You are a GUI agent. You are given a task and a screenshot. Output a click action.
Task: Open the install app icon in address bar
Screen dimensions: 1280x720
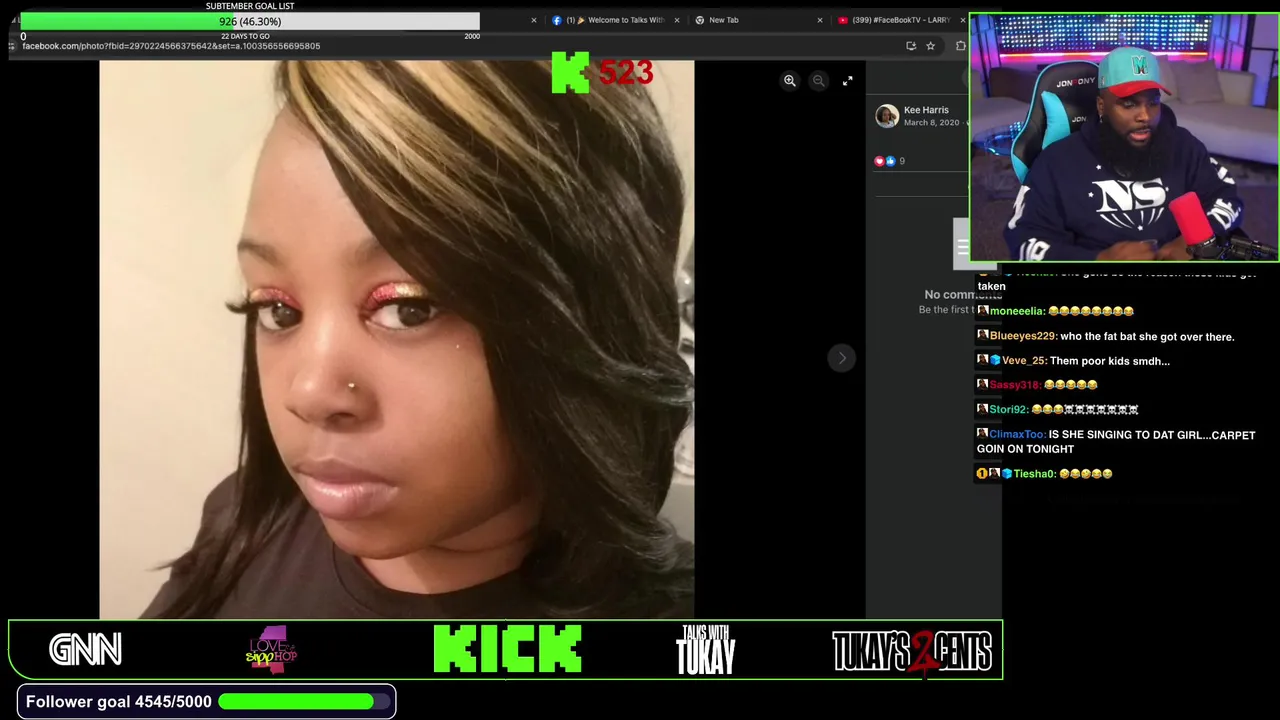[x=910, y=46]
